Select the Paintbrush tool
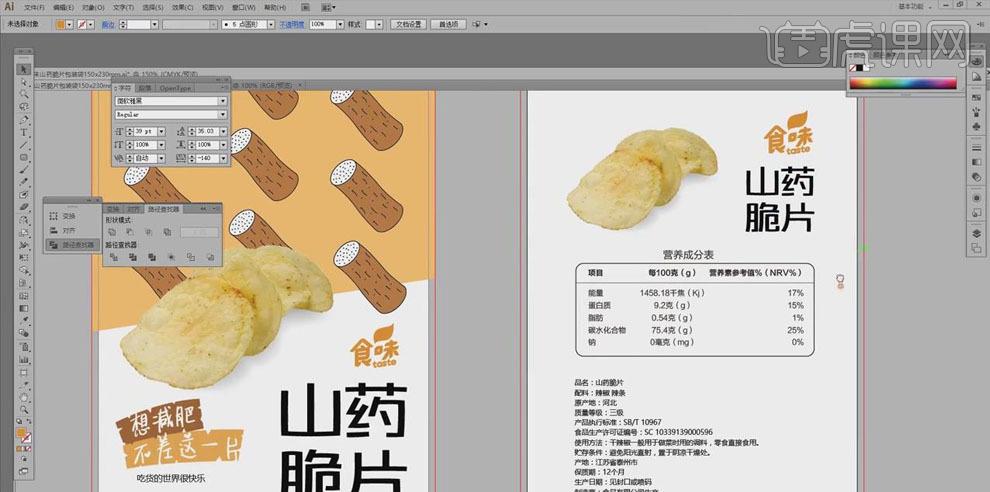Image resolution: width=990 pixels, height=492 pixels. [x=24, y=170]
